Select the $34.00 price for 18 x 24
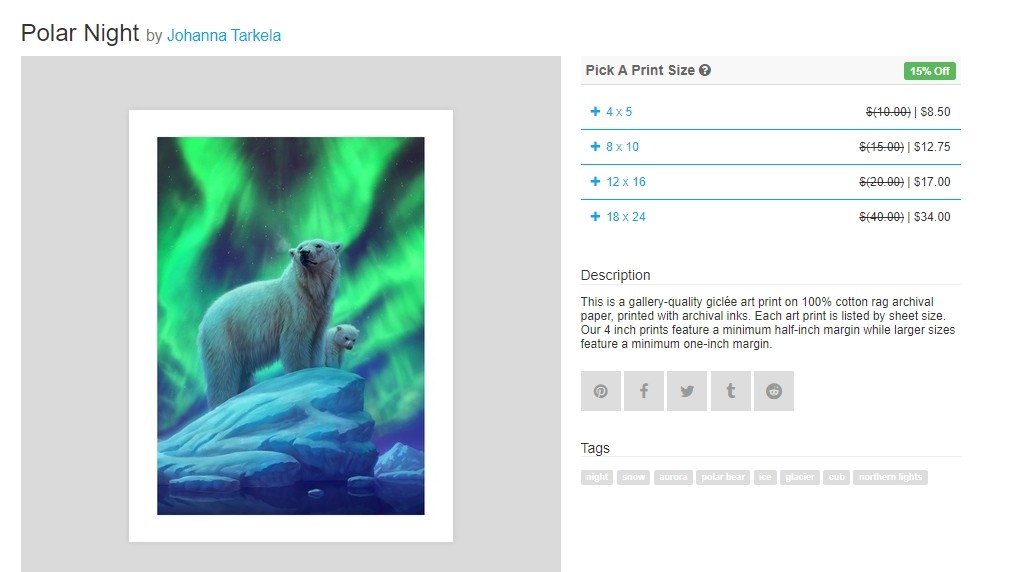The height and width of the screenshot is (572, 1014). pyautogui.click(x=932, y=217)
